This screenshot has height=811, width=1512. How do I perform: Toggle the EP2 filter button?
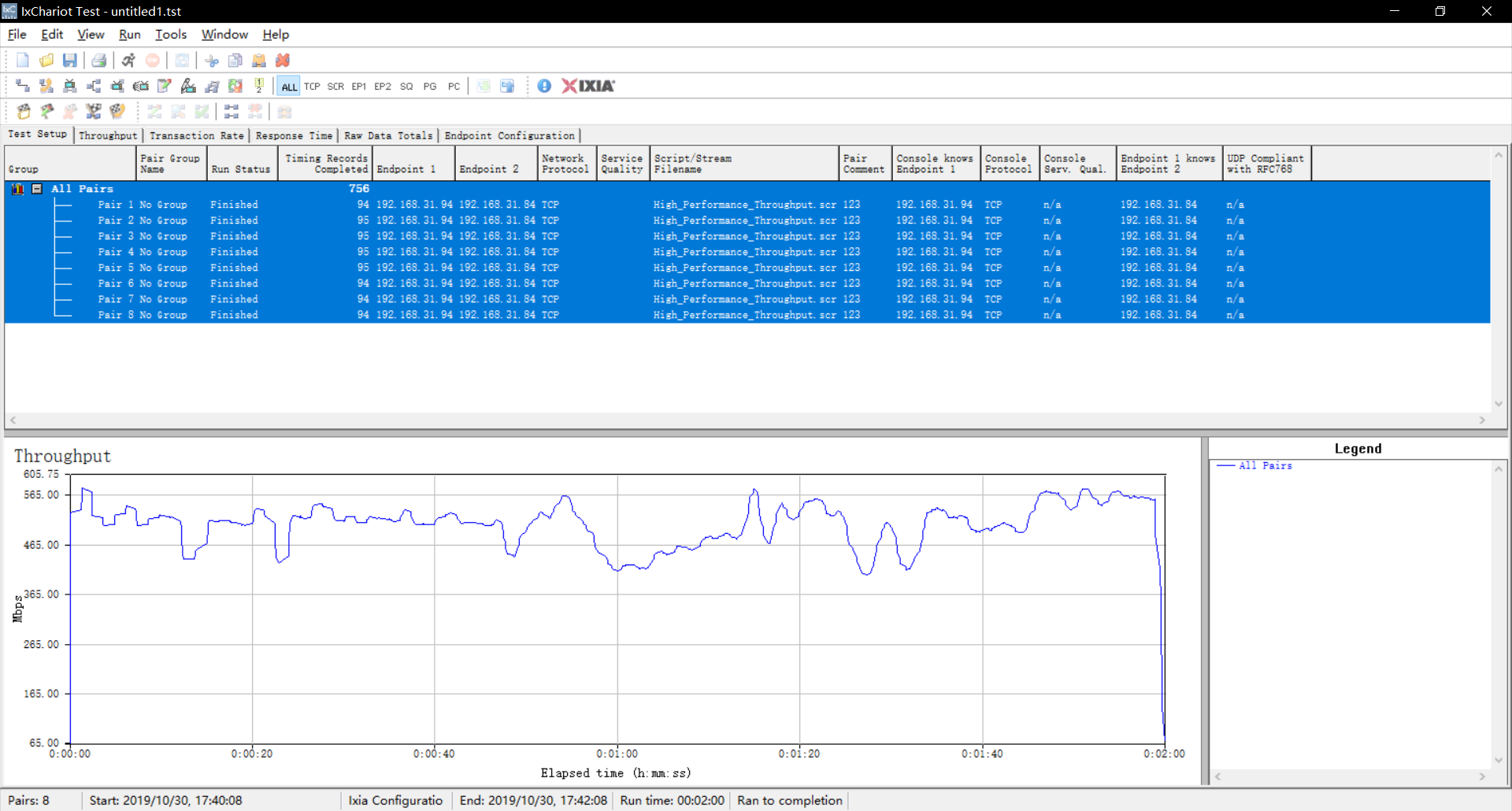pyautogui.click(x=383, y=87)
